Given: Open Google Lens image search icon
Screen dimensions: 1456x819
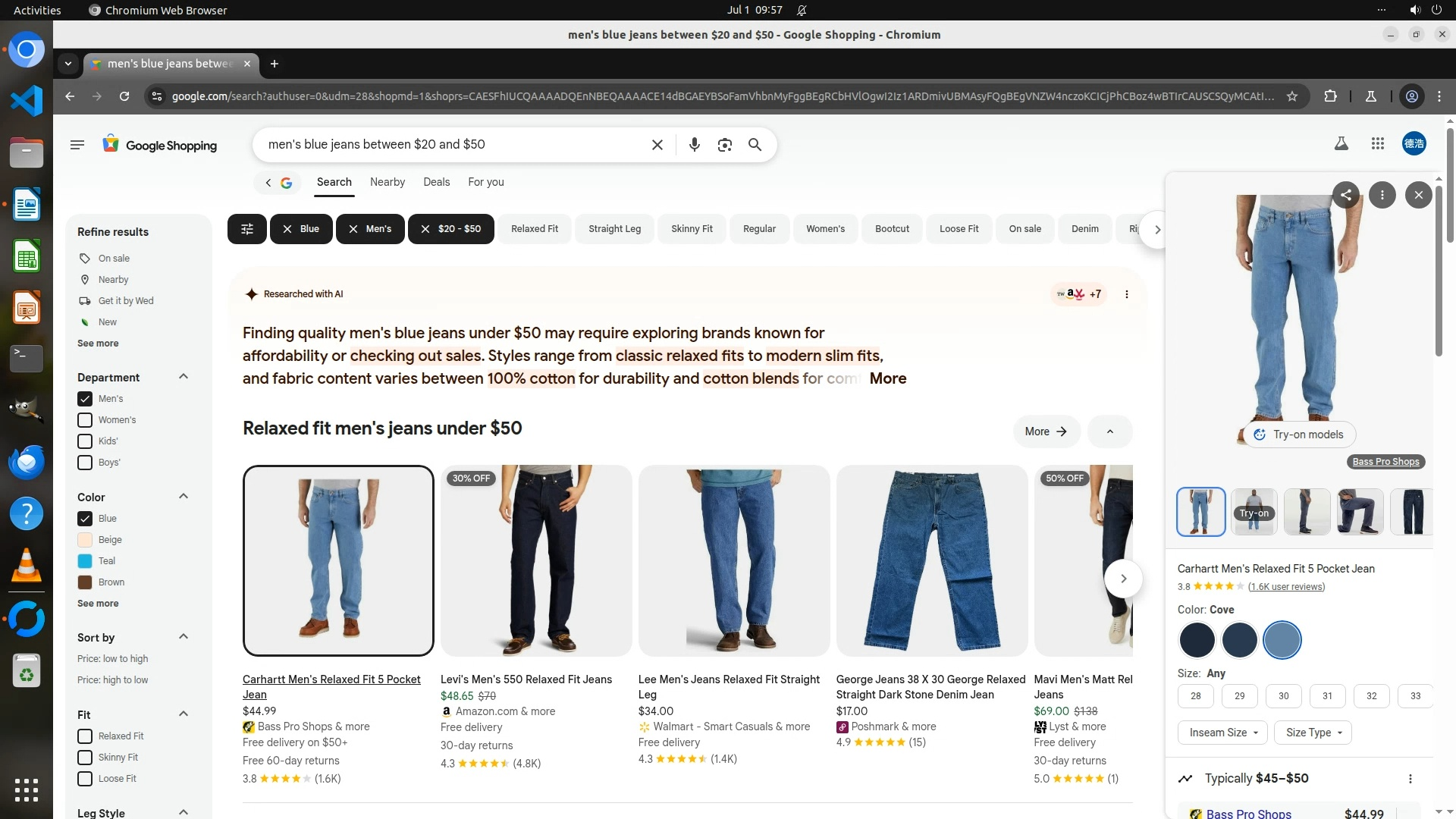Looking at the screenshot, I should pos(724,145).
